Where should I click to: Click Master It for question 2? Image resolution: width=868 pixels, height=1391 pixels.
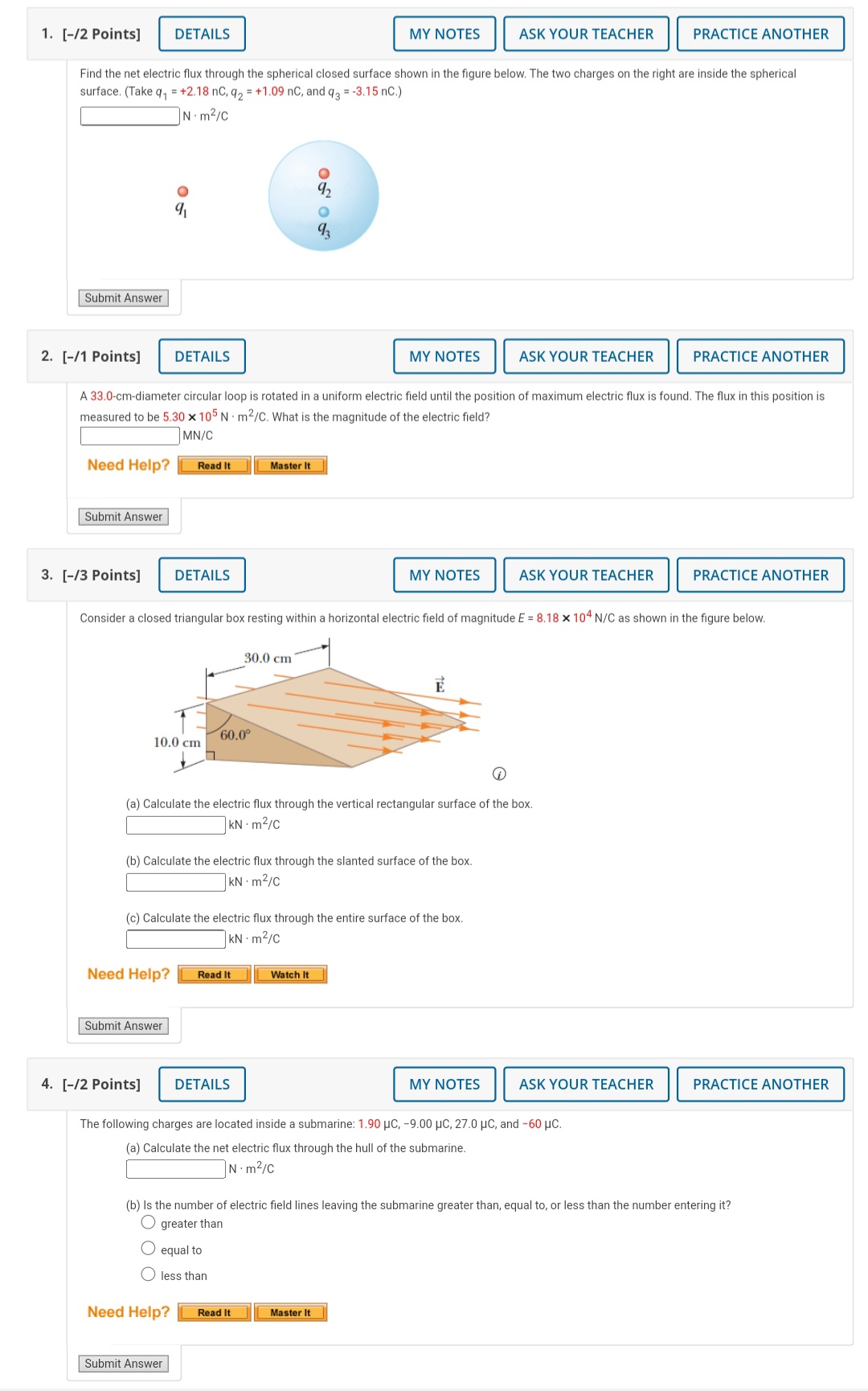(291, 465)
